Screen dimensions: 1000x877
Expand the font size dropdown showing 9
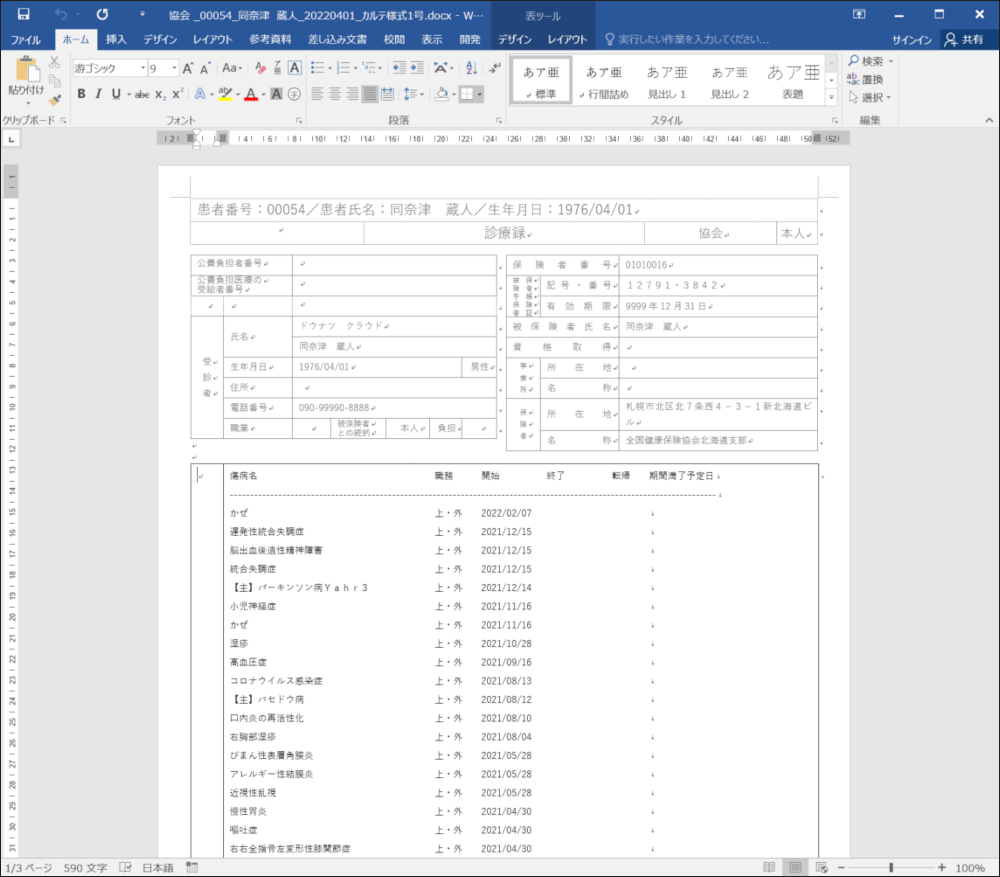pos(174,68)
